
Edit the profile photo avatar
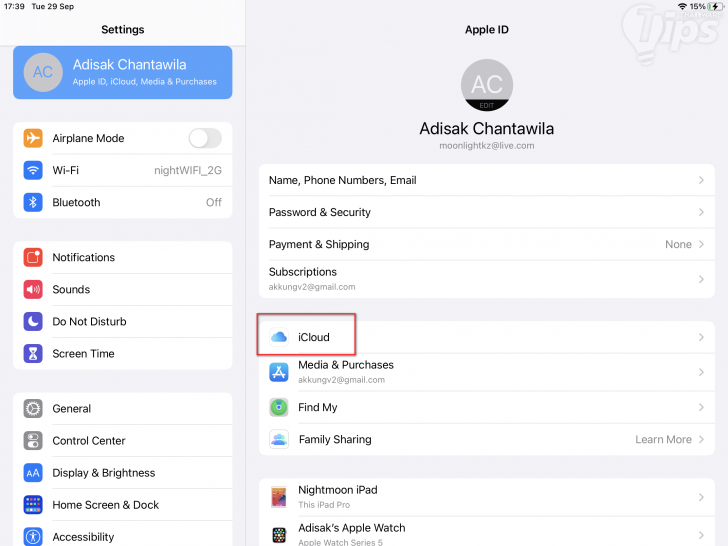coord(487,85)
